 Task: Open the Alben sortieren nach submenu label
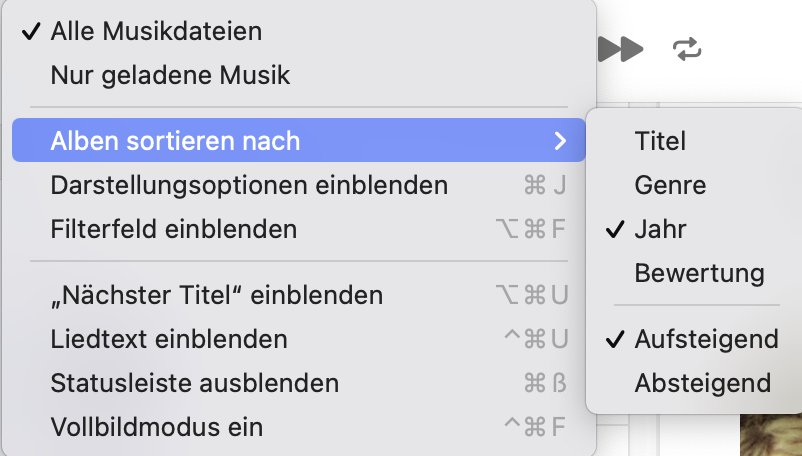click(x=175, y=141)
